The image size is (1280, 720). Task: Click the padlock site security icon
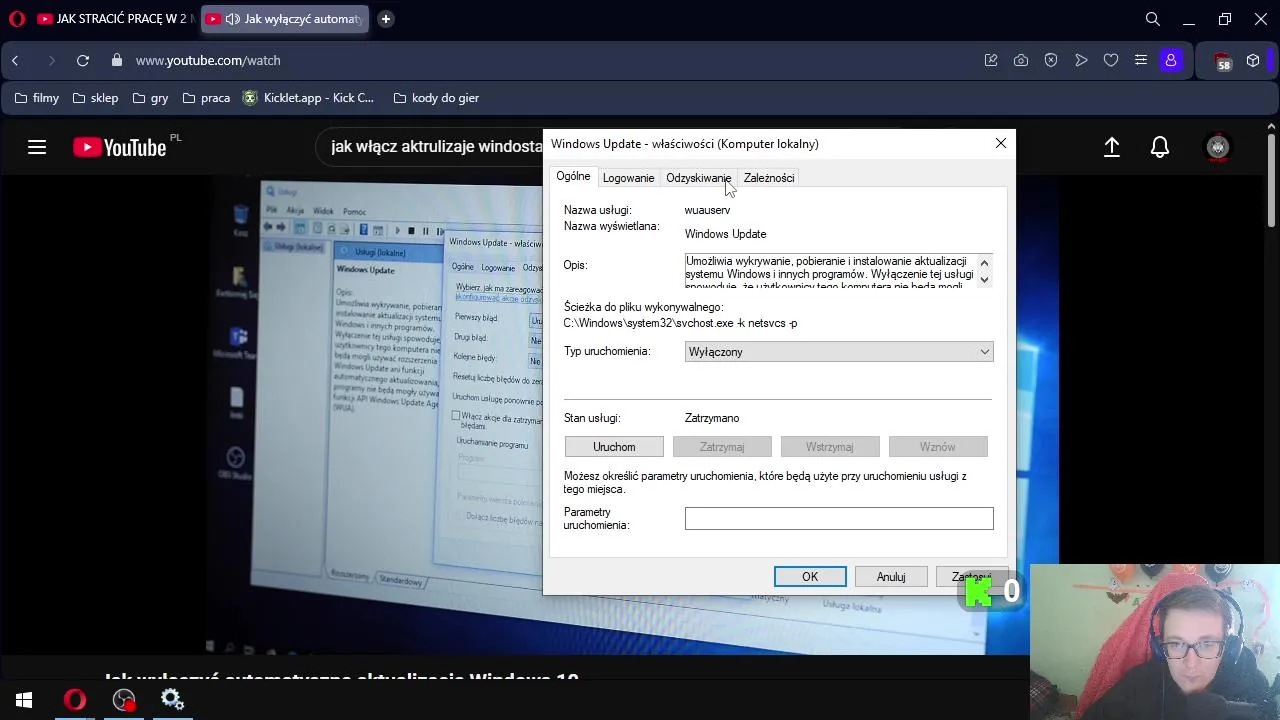pyautogui.click(x=116, y=60)
